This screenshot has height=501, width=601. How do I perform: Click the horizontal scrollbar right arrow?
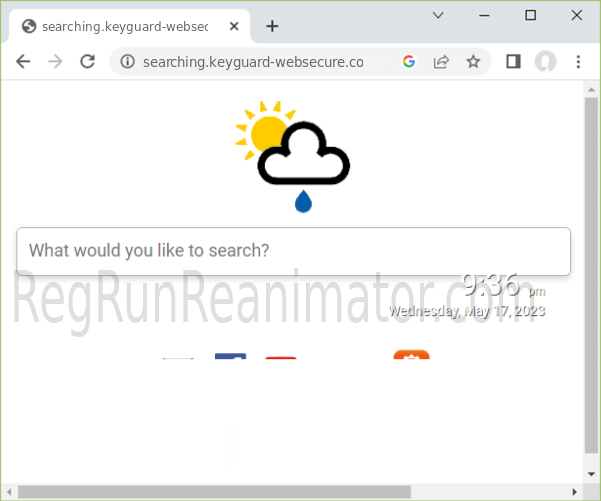pos(574,491)
